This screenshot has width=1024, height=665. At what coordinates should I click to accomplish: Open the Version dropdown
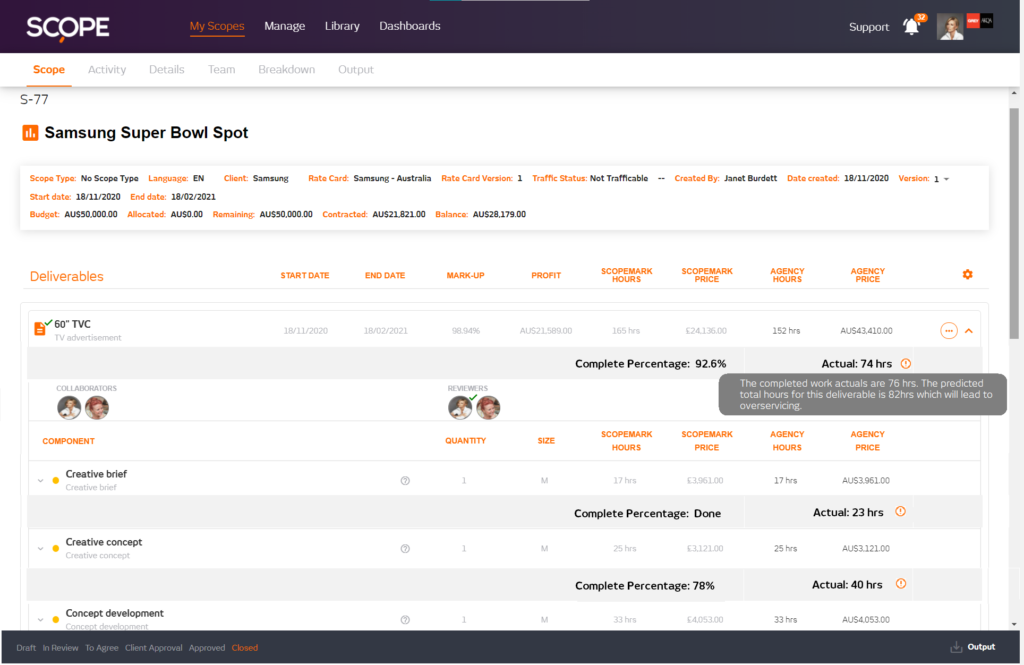(946, 179)
